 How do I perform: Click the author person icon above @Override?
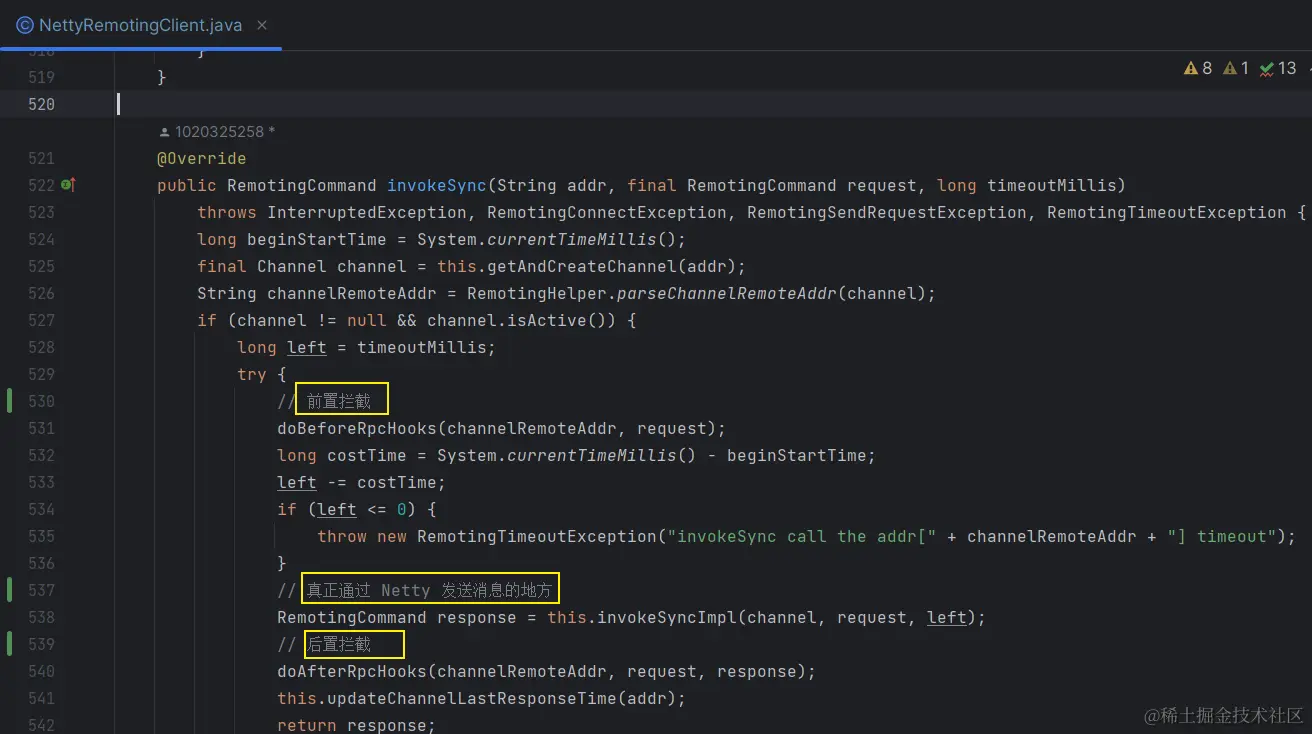(164, 131)
